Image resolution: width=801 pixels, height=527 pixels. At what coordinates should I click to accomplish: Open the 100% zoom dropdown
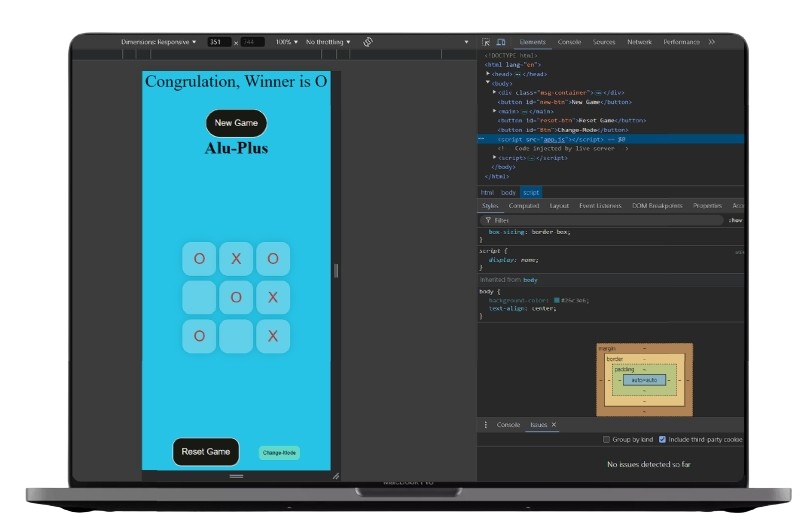point(287,42)
